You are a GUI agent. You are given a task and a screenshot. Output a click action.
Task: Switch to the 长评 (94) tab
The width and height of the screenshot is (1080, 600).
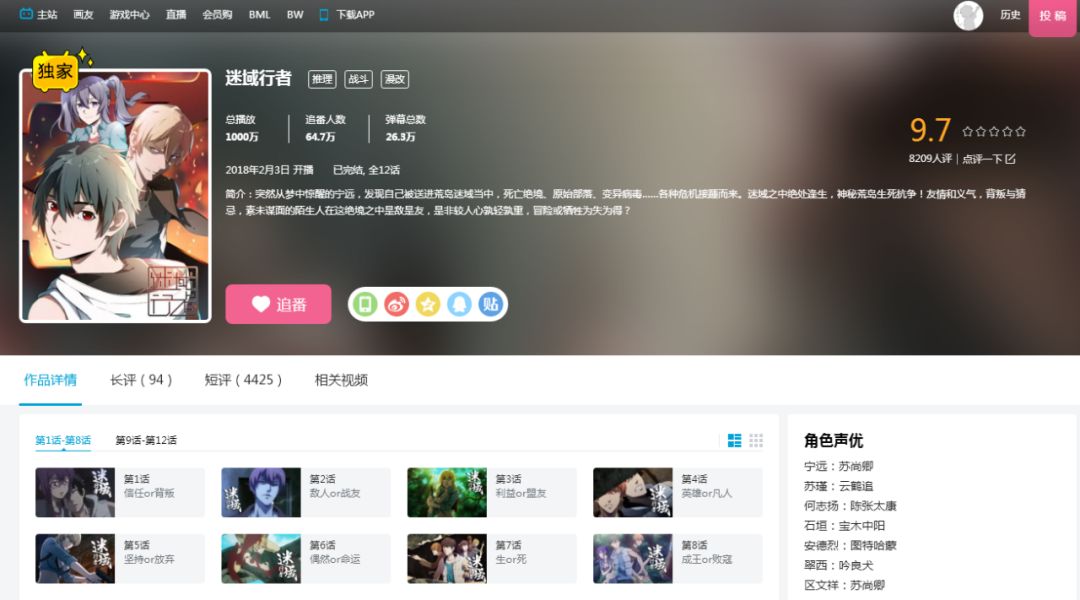click(x=141, y=380)
